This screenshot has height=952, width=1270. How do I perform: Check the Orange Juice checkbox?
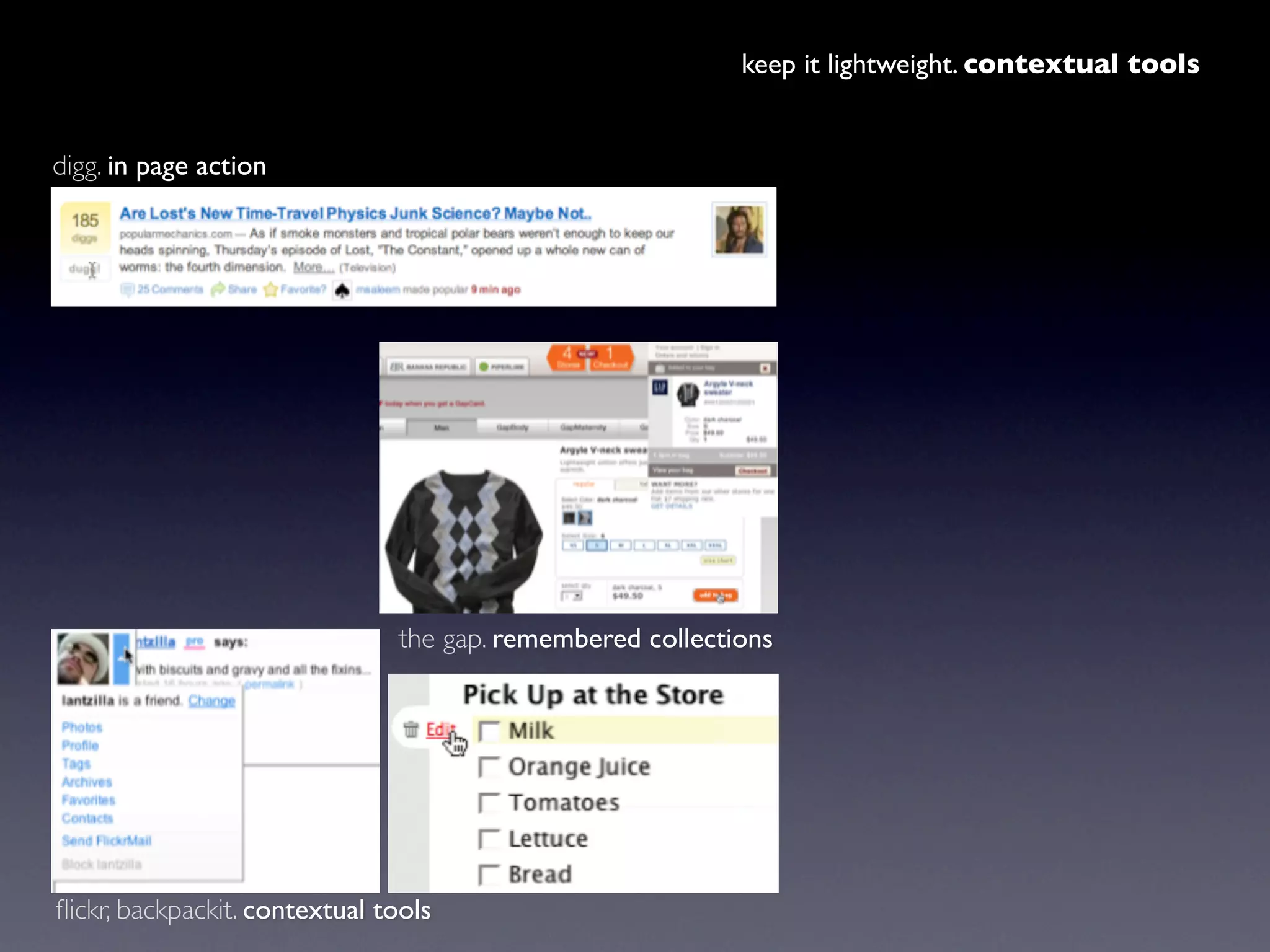(489, 767)
